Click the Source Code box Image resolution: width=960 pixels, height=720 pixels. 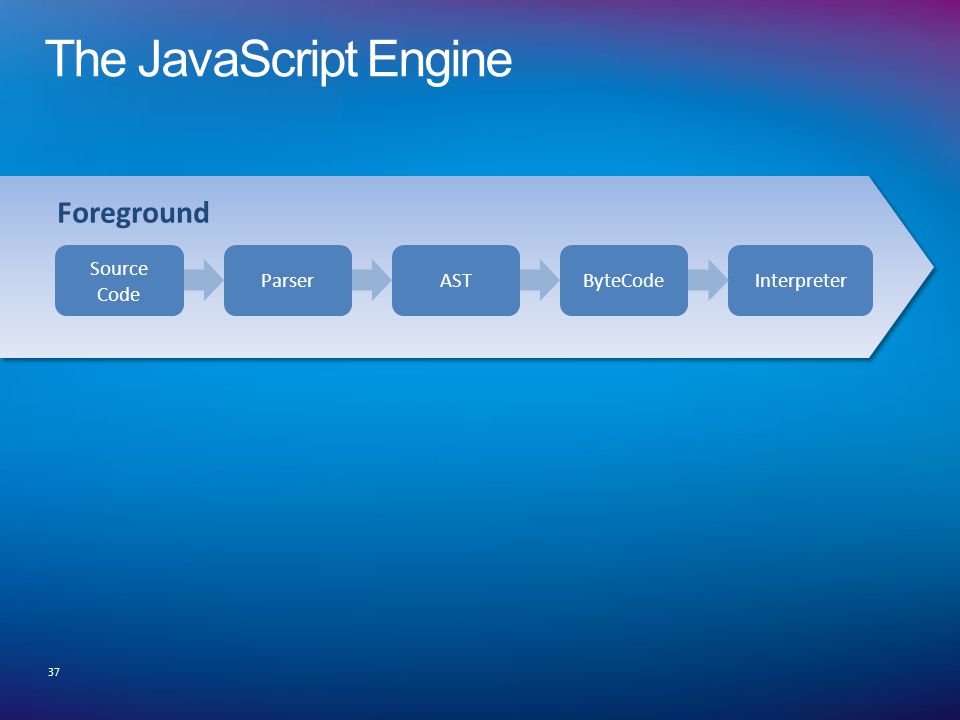[x=119, y=280]
